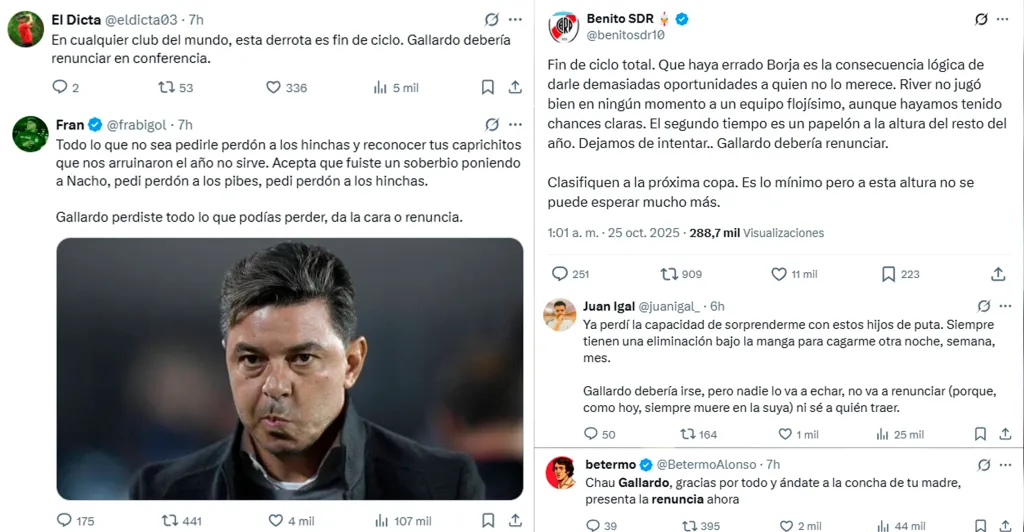This screenshot has width=1024, height=532.
Task: Share Benito SDR's tweet
Action: point(998,274)
